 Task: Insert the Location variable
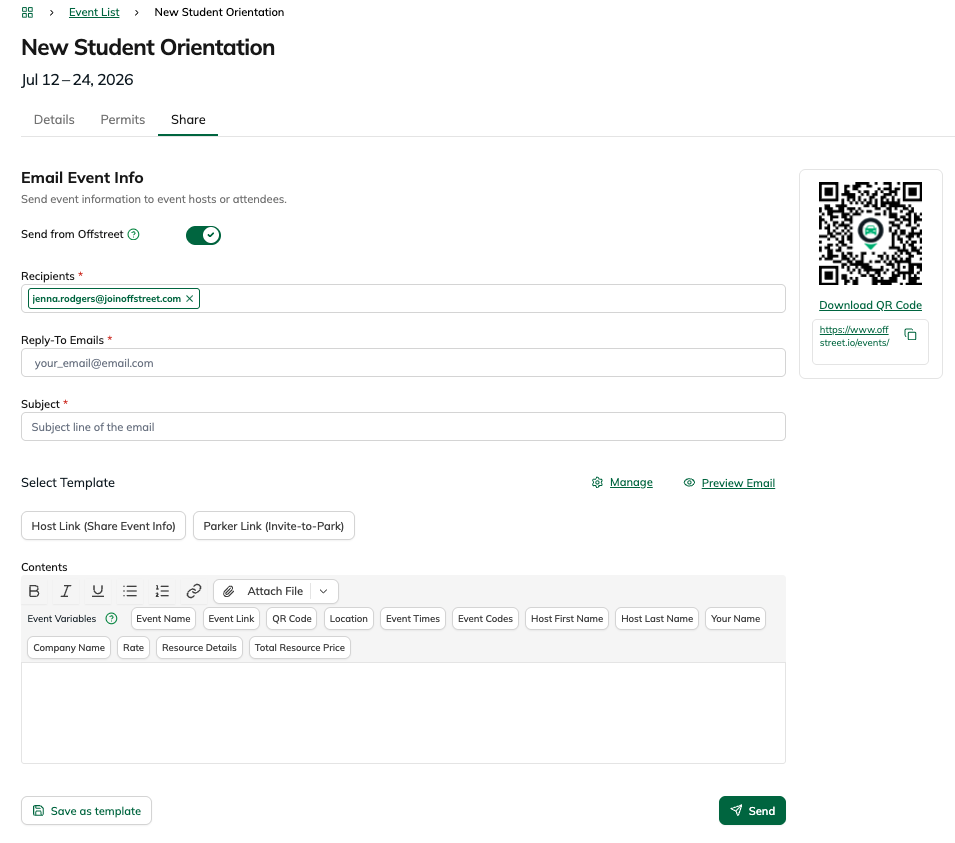[x=348, y=619]
